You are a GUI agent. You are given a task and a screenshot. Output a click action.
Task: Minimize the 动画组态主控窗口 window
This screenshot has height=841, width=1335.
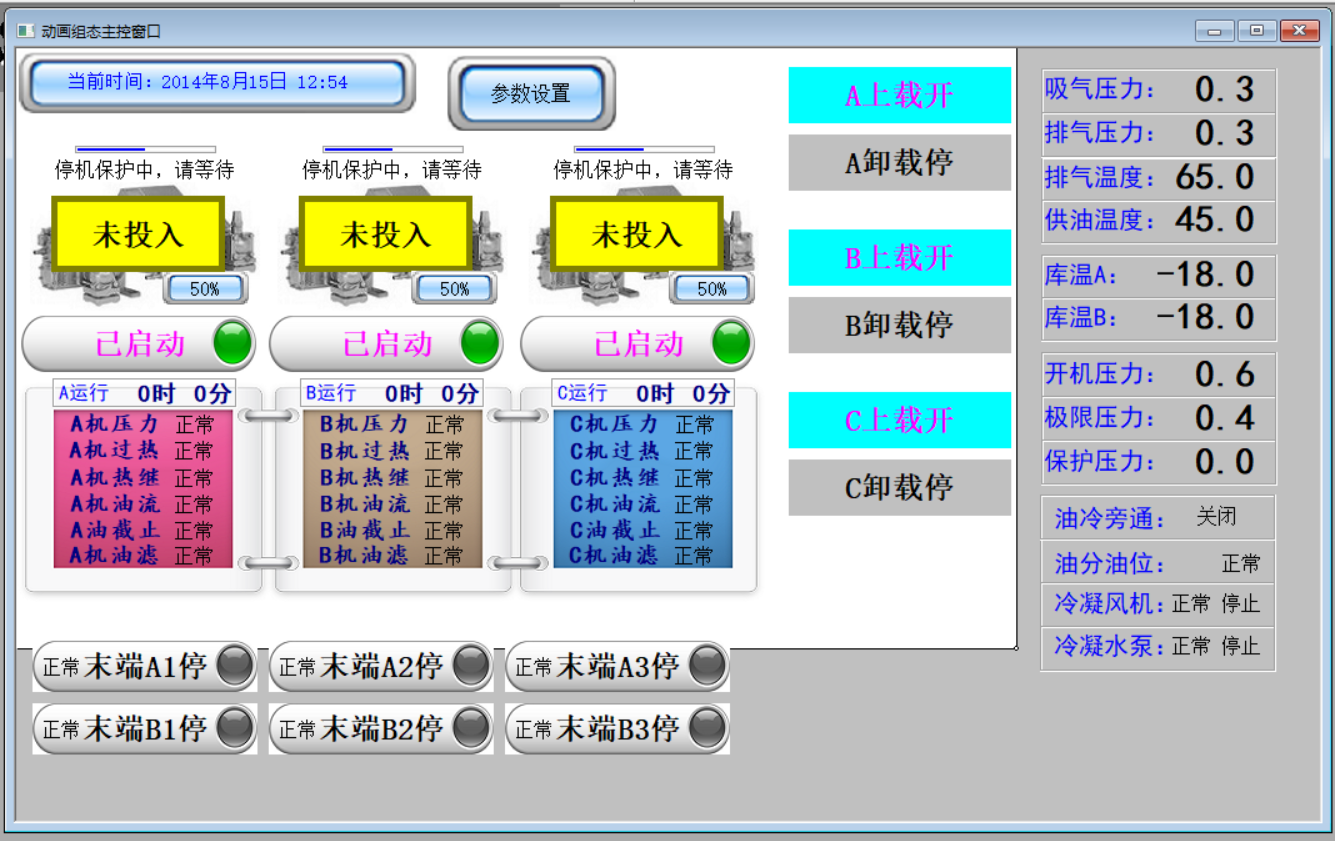[x=1214, y=31]
